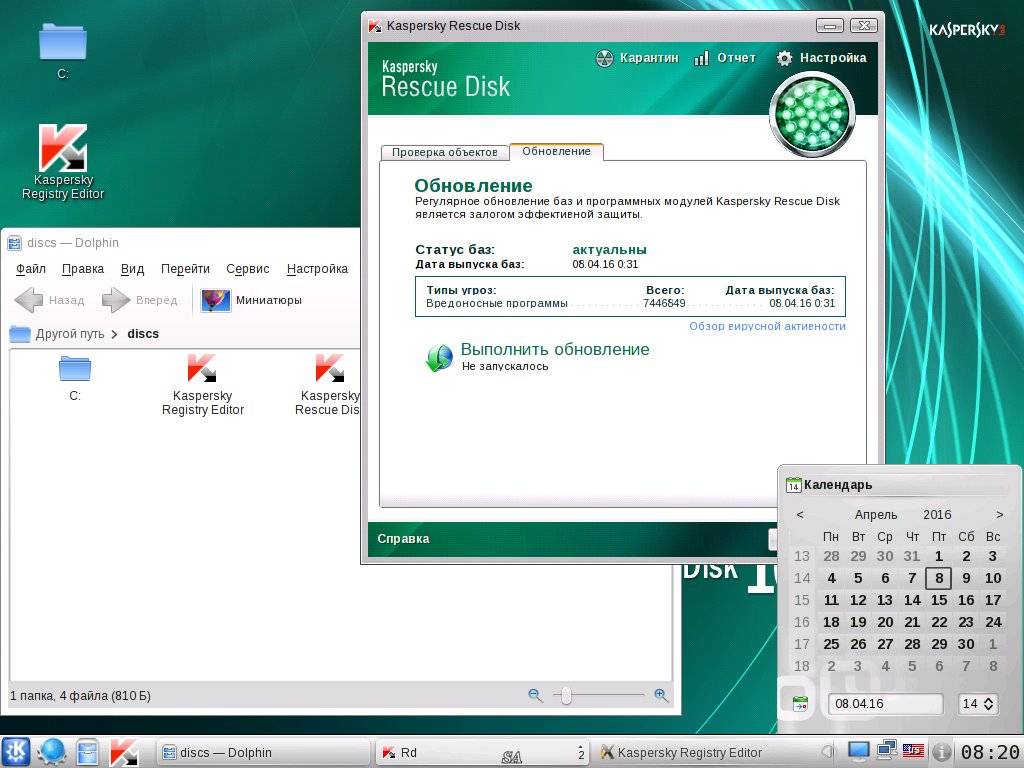Select April 1 in the calendar
The width and height of the screenshot is (1024, 768).
(939, 556)
